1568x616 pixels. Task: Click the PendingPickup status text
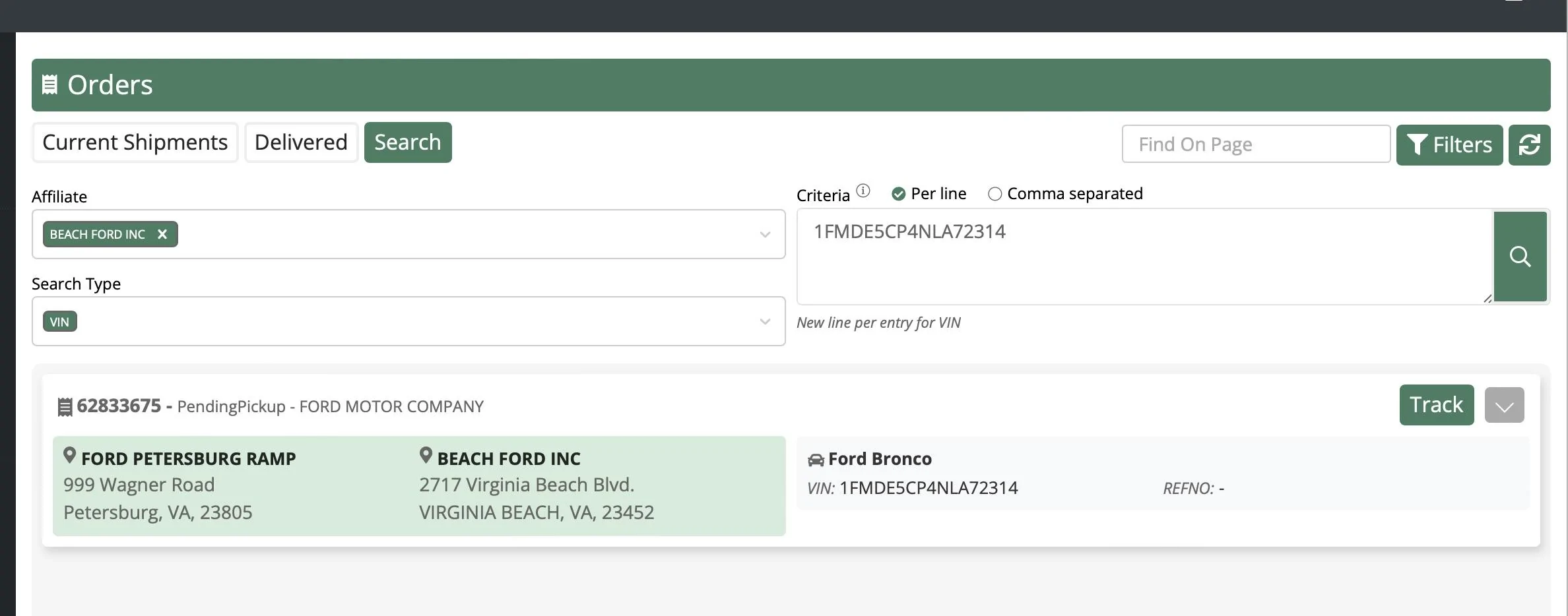(231, 406)
